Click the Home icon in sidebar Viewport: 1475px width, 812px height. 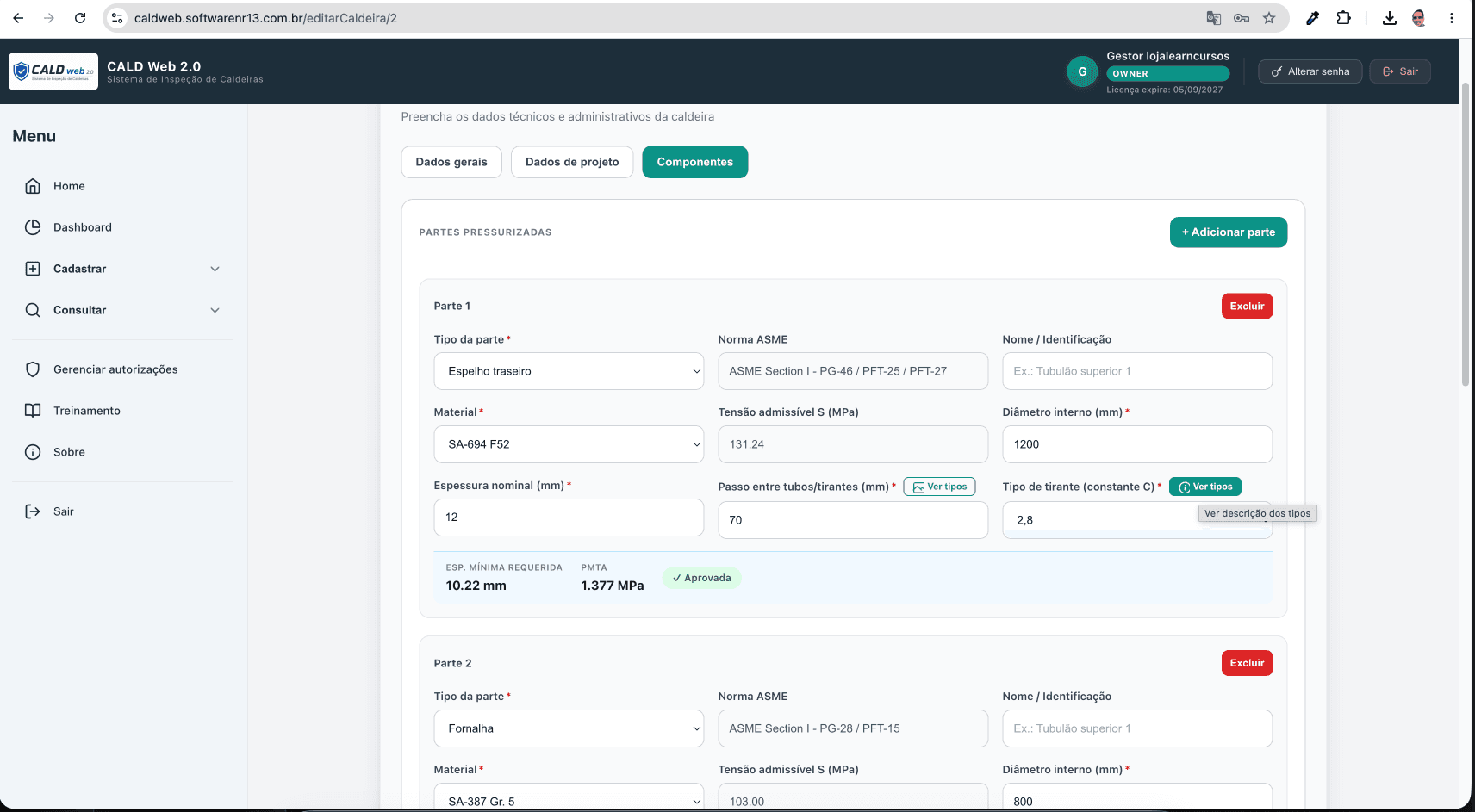click(33, 186)
